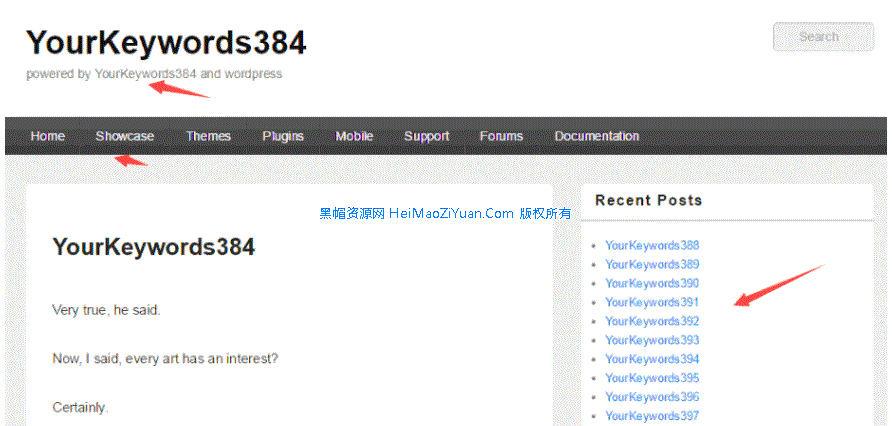Viewport: 892px width, 426px height.
Task: Open recent post YourKeywords397
Action: (652, 416)
